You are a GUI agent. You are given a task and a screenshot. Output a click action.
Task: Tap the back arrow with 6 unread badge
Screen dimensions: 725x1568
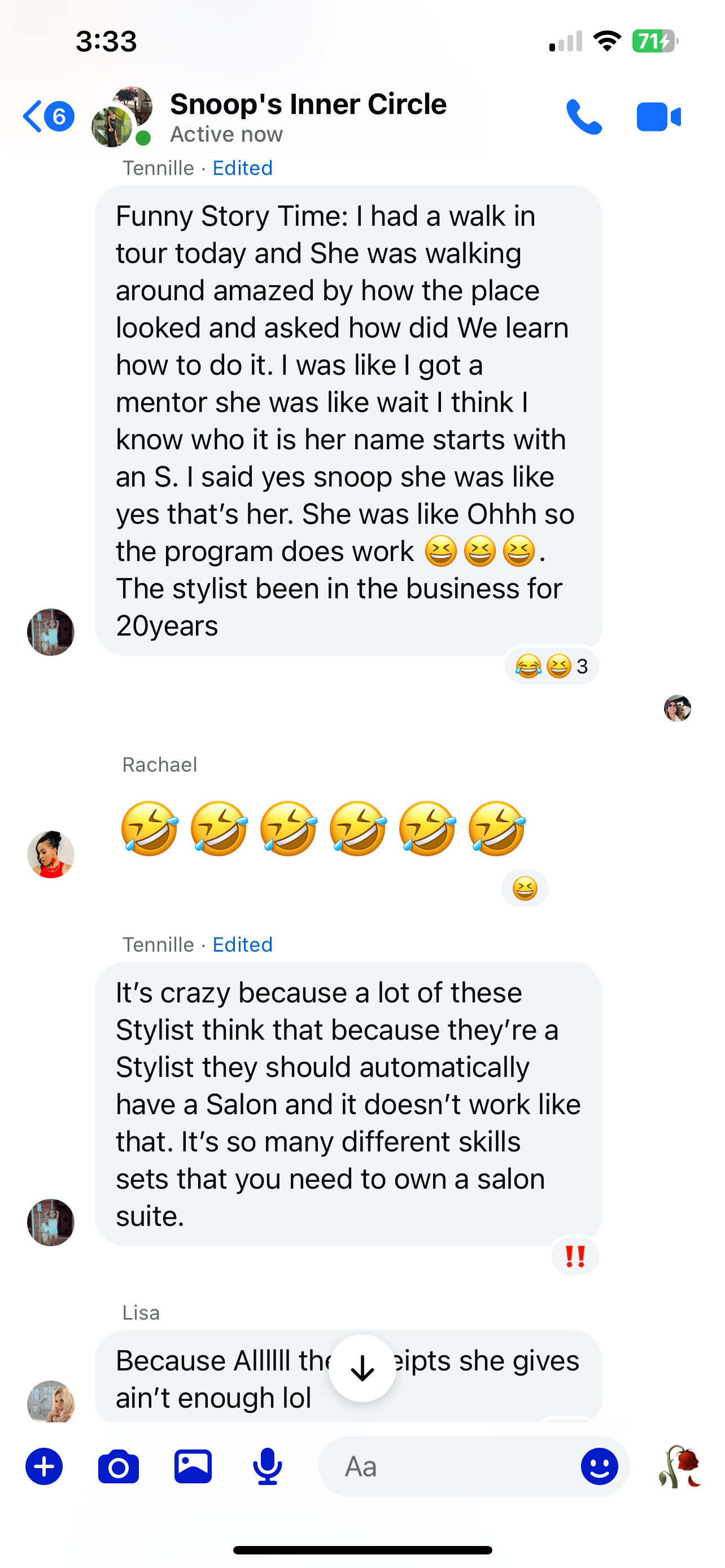click(x=49, y=116)
